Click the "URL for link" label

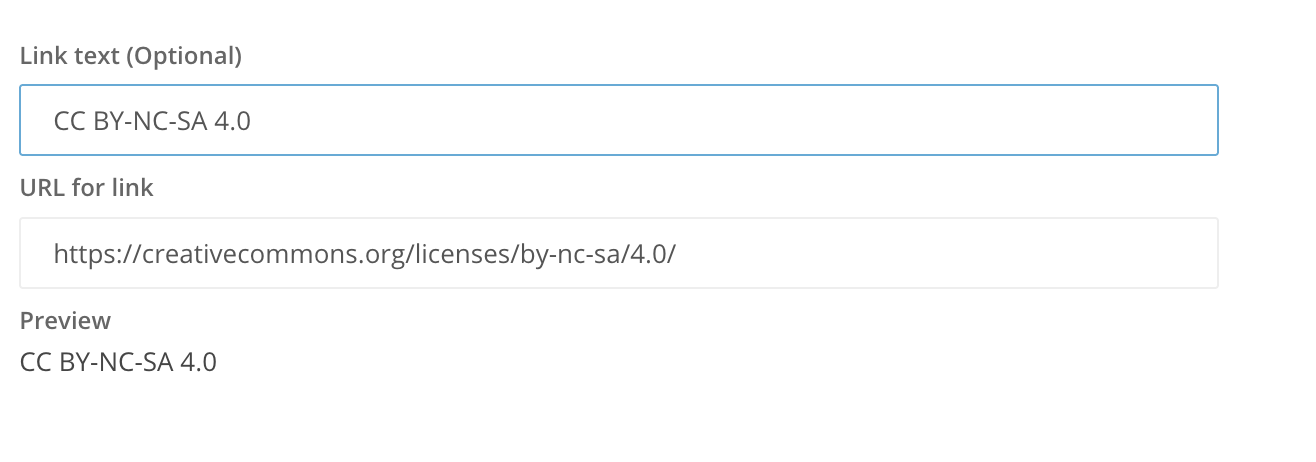87,187
